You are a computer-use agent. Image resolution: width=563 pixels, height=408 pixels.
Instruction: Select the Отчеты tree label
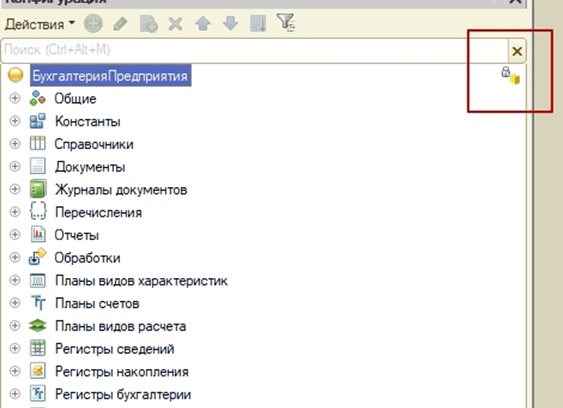click(77, 235)
